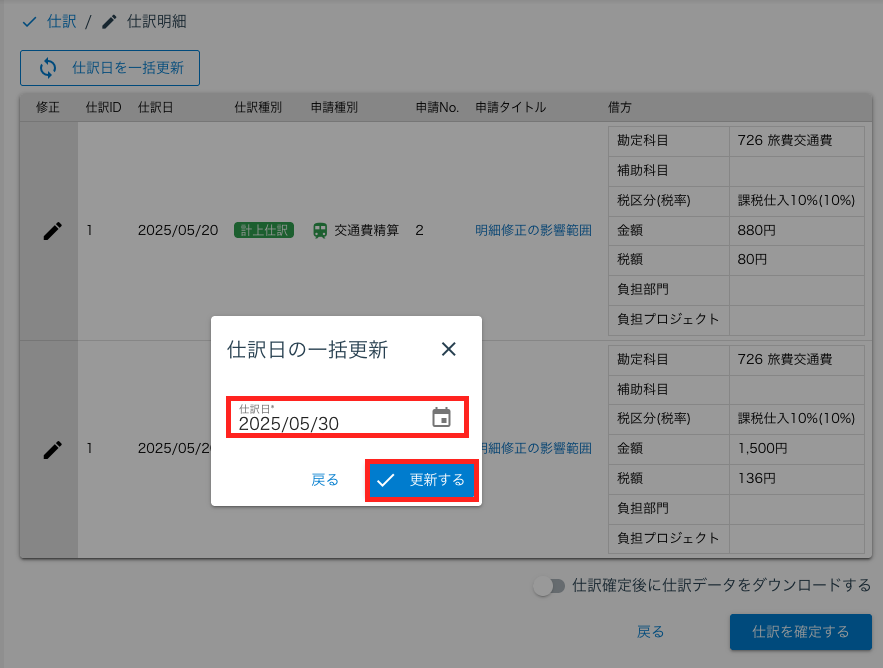This screenshot has height=668, width=883.
Task: Click the pencil icon next to 仕訳明細 breadcrumb
Action: [109, 20]
